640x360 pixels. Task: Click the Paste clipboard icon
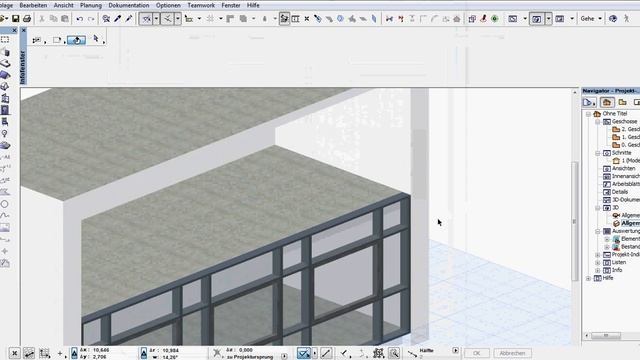[x=64, y=19]
